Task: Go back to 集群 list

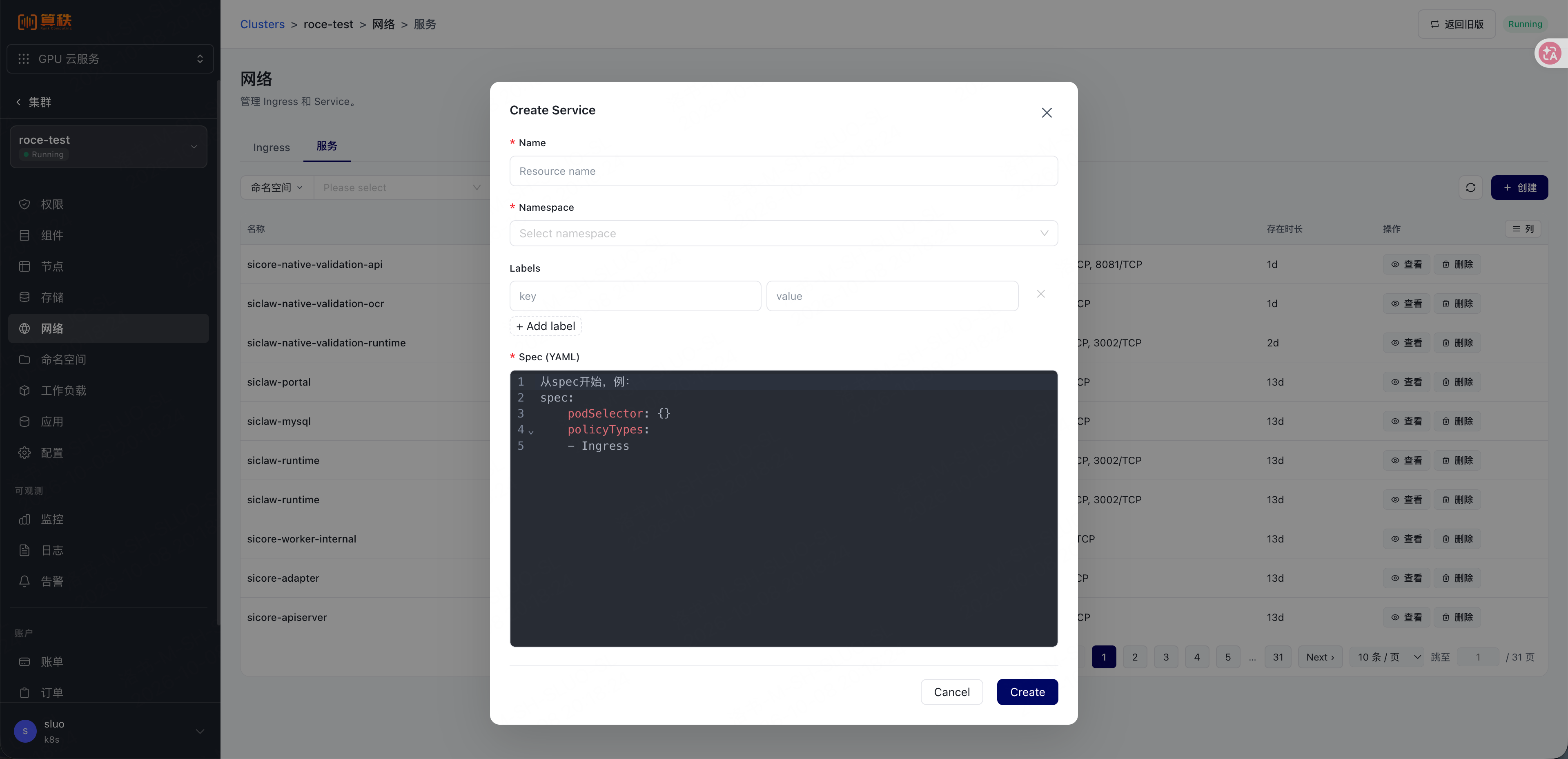Action: click(34, 102)
